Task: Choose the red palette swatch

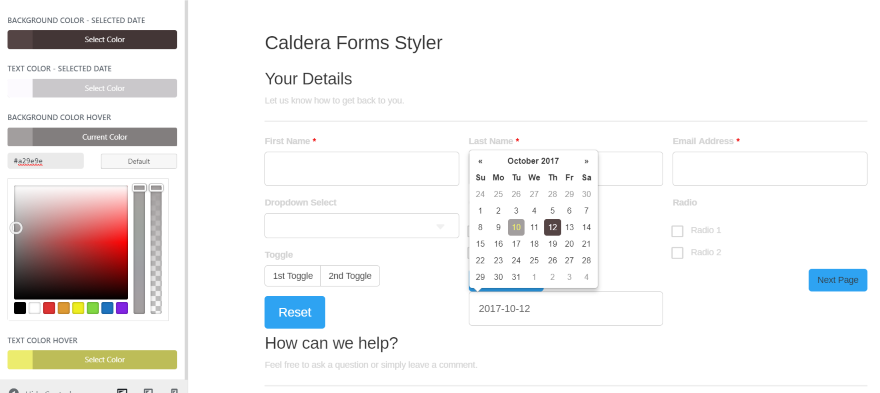Action: (49, 308)
